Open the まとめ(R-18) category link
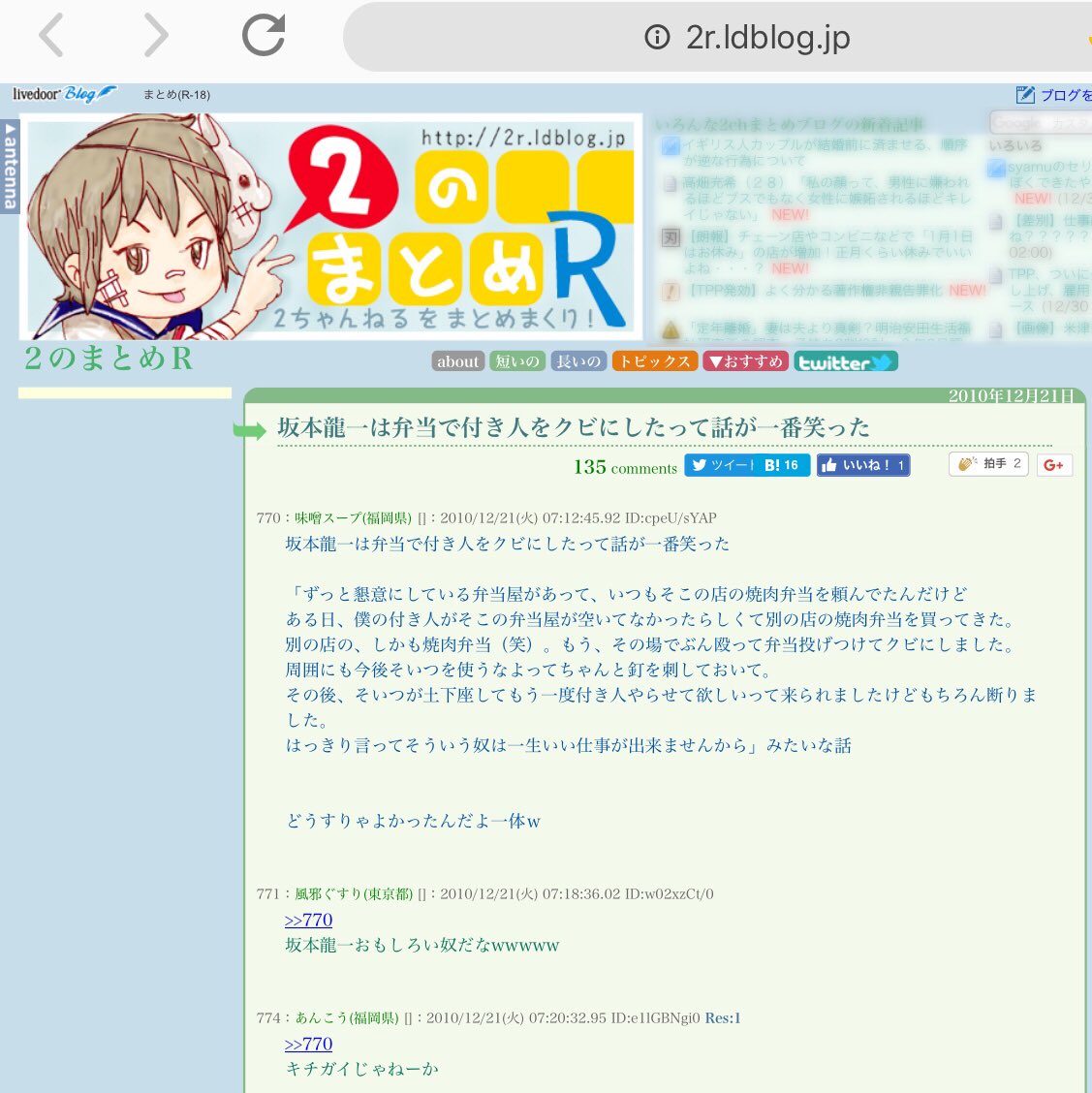 coord(176,95)
